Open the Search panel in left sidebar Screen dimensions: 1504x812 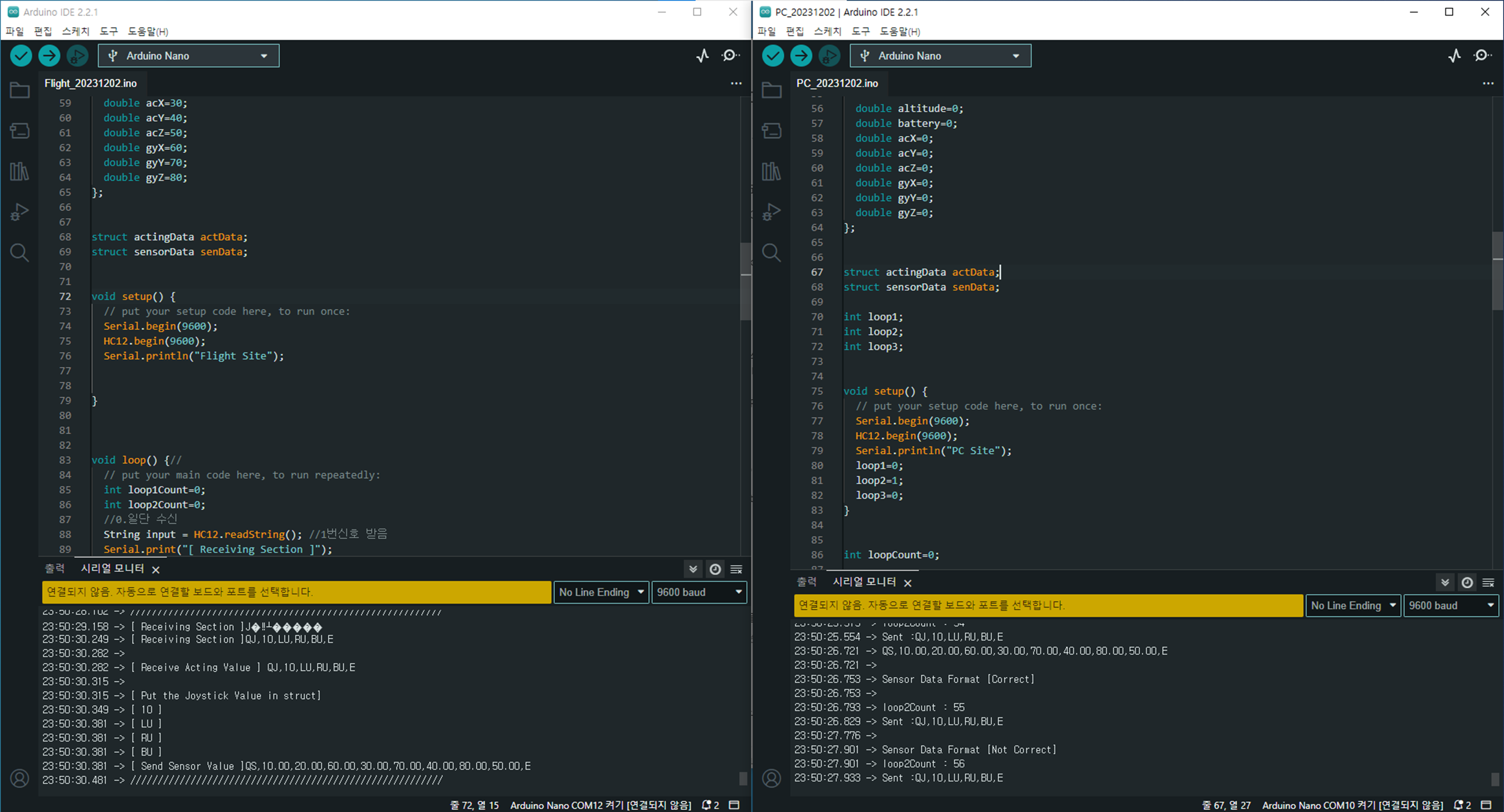19,253
